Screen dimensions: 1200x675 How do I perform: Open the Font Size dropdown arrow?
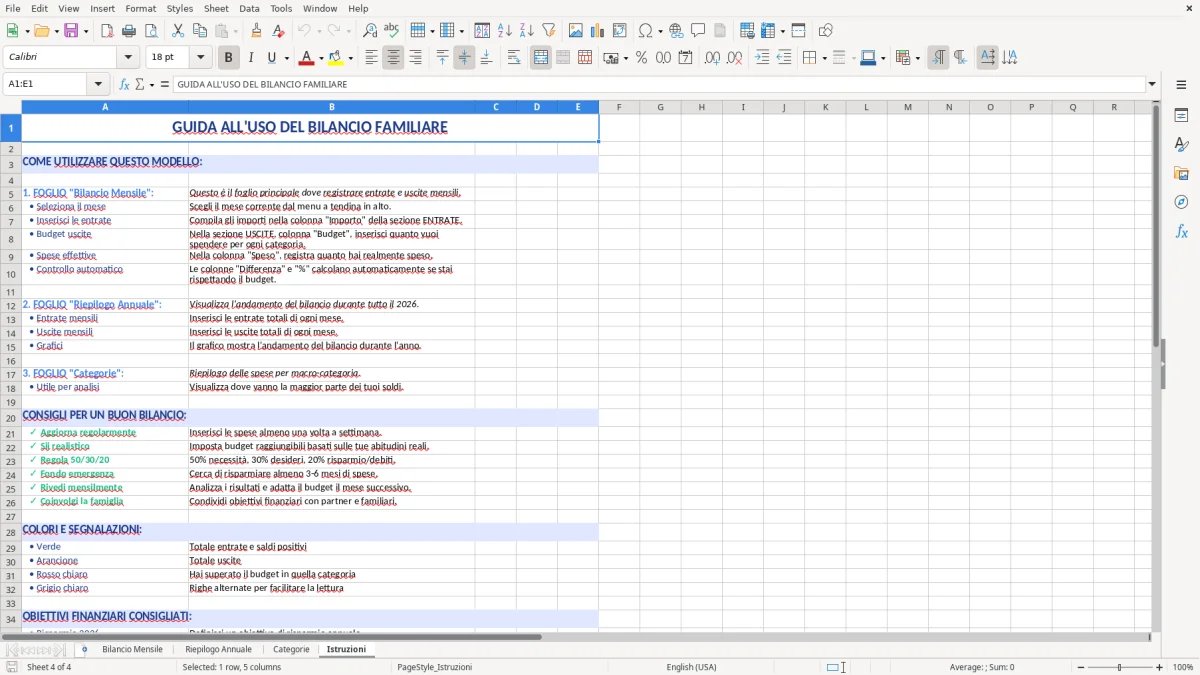(201, 58)
